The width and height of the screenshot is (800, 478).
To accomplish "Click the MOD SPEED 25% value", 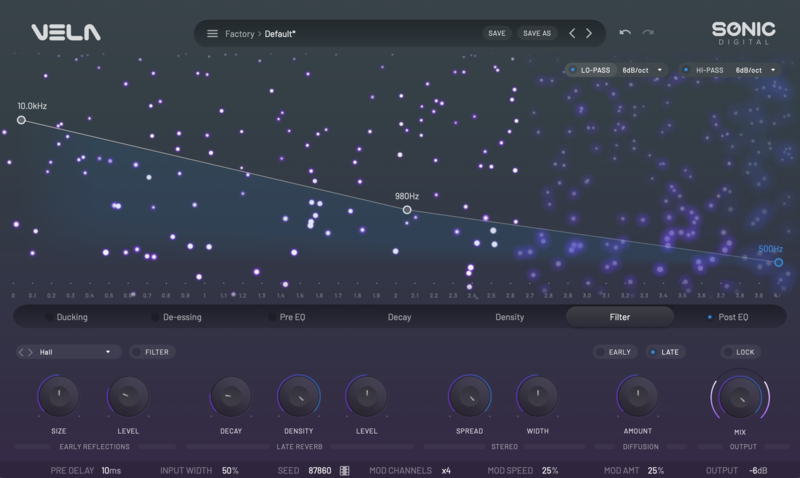I will coord(549,470).
